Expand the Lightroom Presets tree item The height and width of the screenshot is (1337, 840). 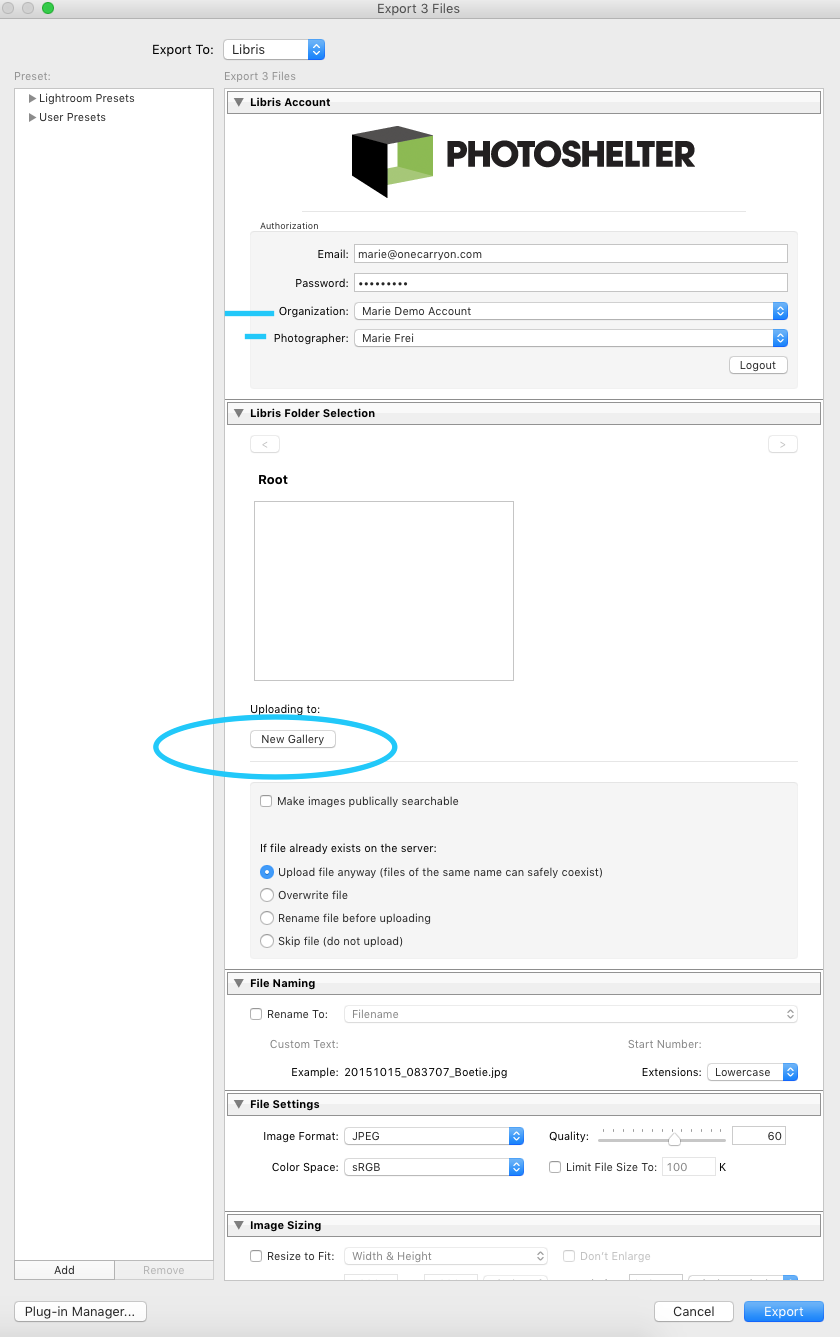point(33,98)
